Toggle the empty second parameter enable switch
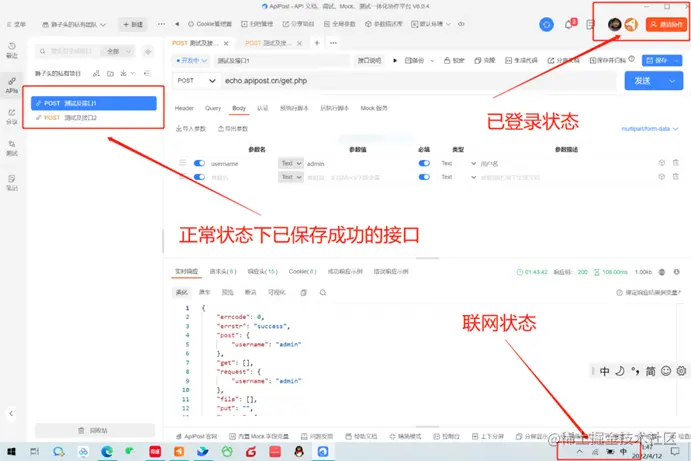Viewport: 691px width, 461px height. tap(199, 177)
